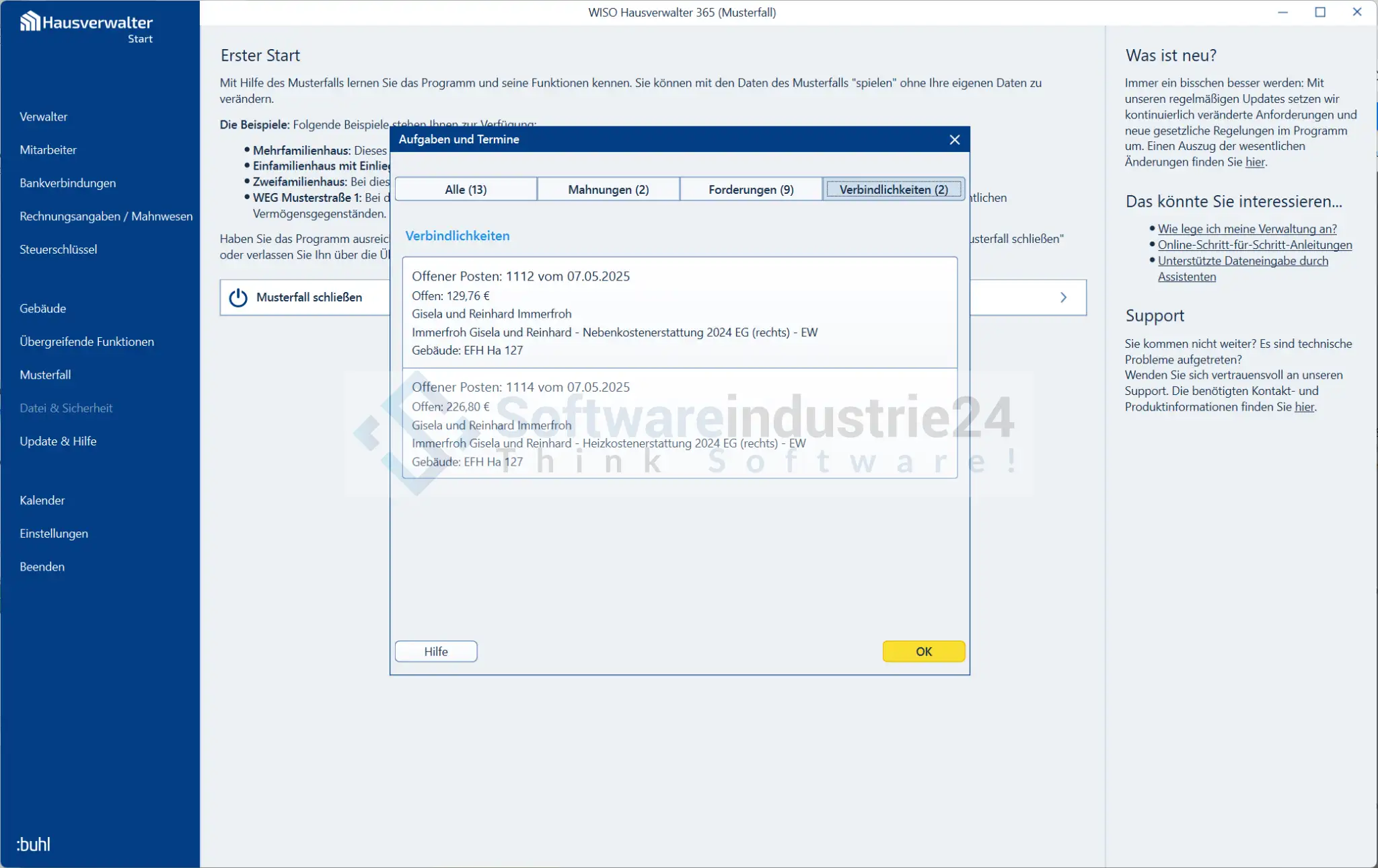Image resolution: width=1378 pixels, height=868 pixels.
Task: Open the Einstellungen sidebar entry
Action: 54,533
